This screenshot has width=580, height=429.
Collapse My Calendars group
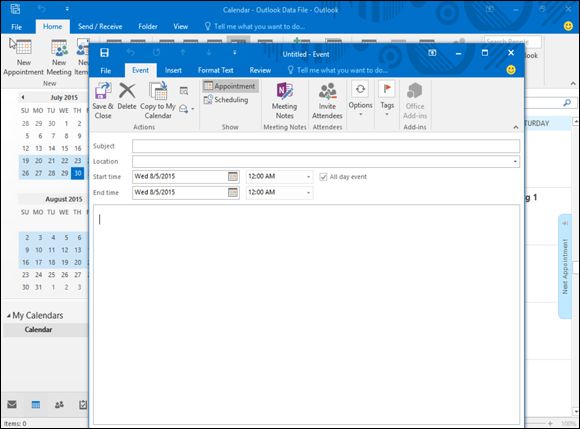pyautogui.click(x=9, y=315)
